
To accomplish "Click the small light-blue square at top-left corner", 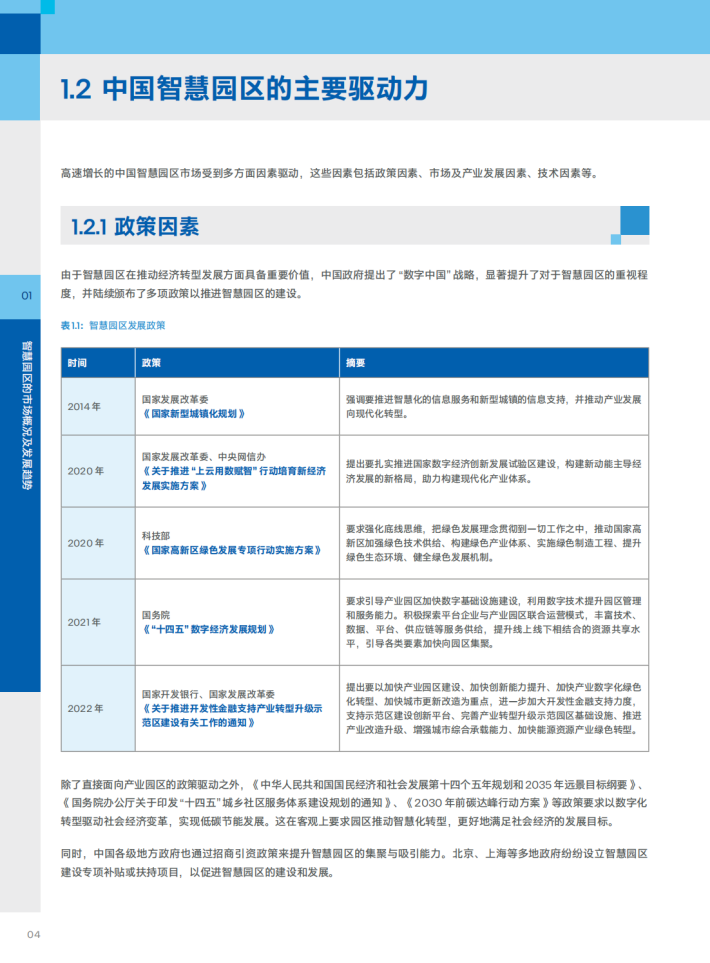I will 47,7.
